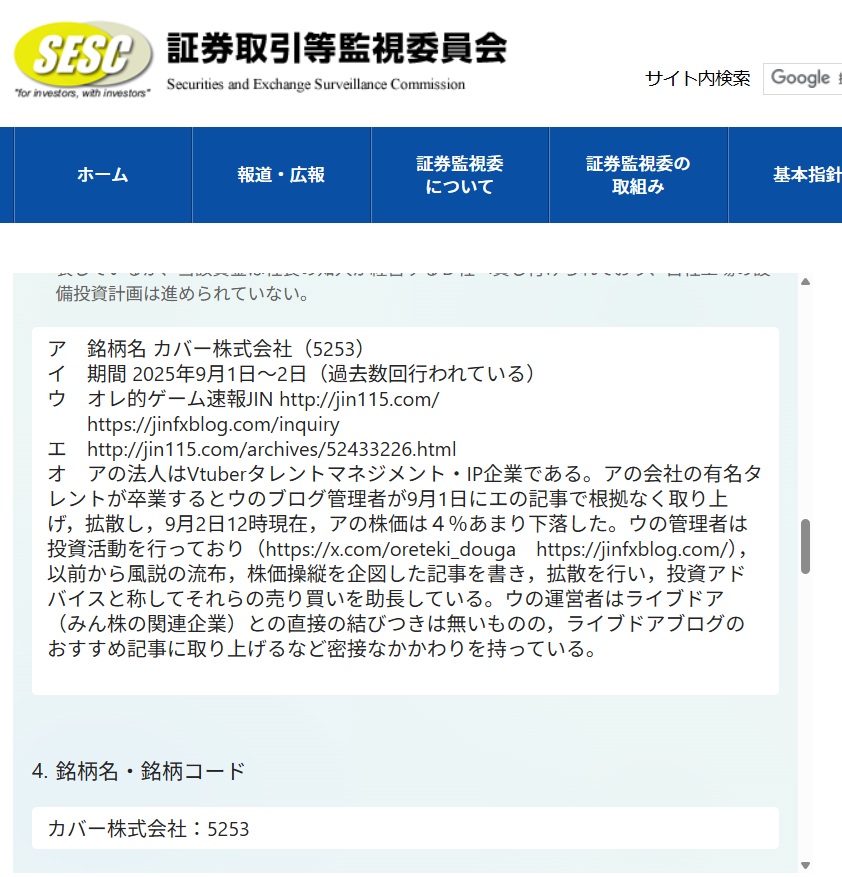Open the 報道・広報 menu

281,175
